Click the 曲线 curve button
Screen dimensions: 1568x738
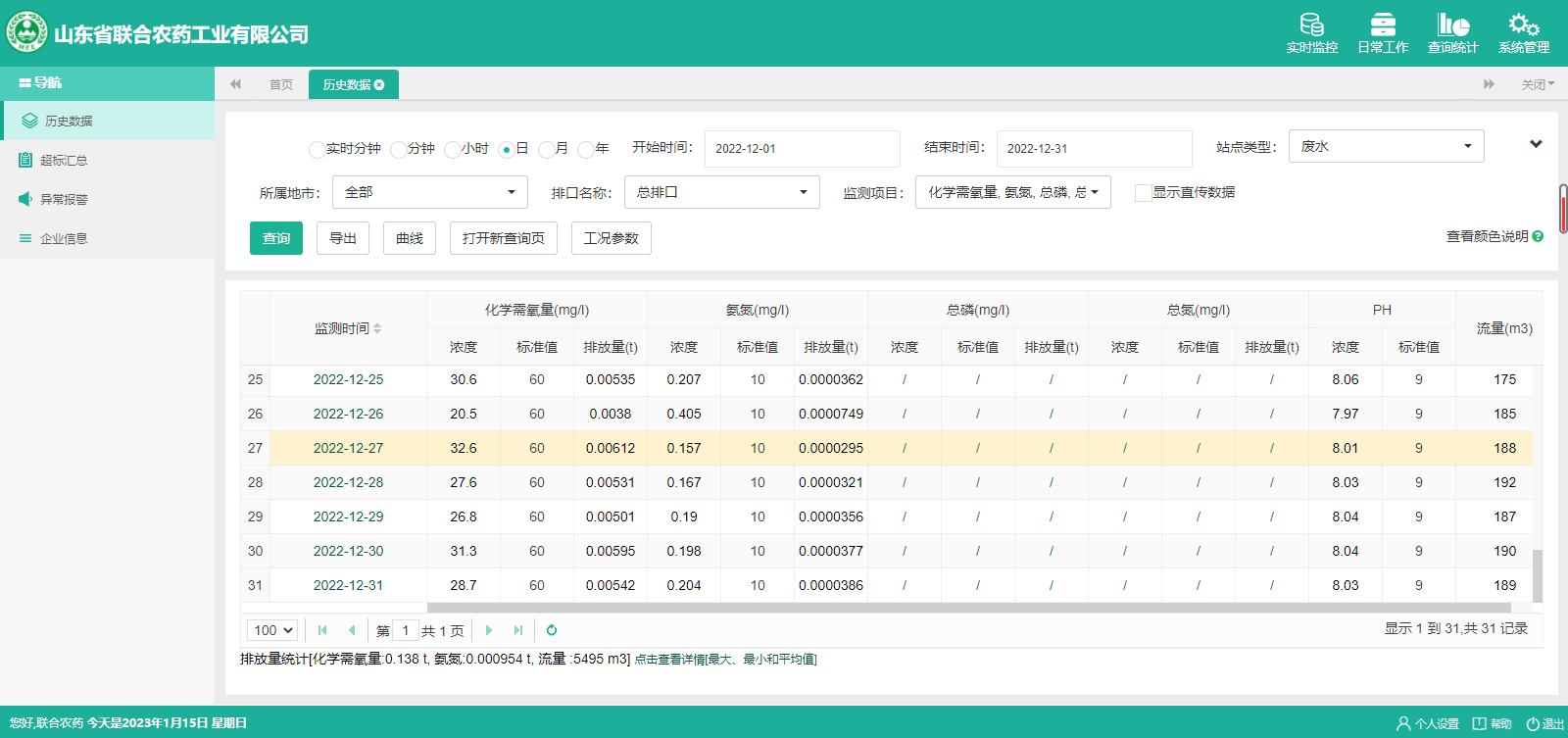[410, 238]
